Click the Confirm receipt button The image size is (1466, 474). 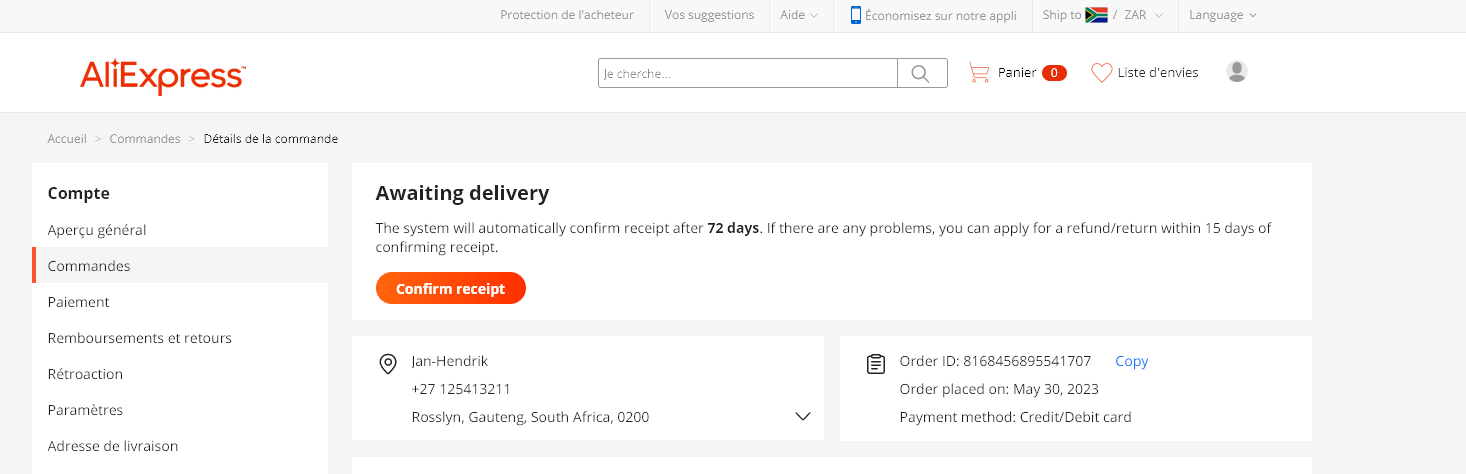pos(451,288)
